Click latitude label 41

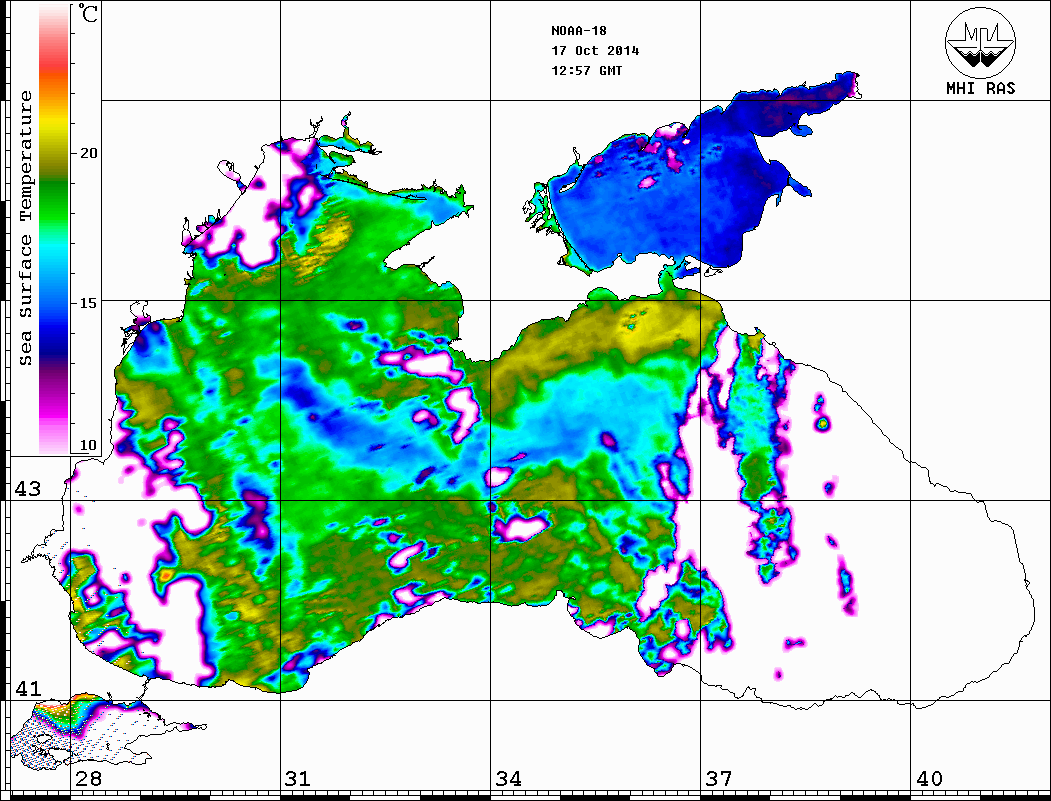point(28,688)
